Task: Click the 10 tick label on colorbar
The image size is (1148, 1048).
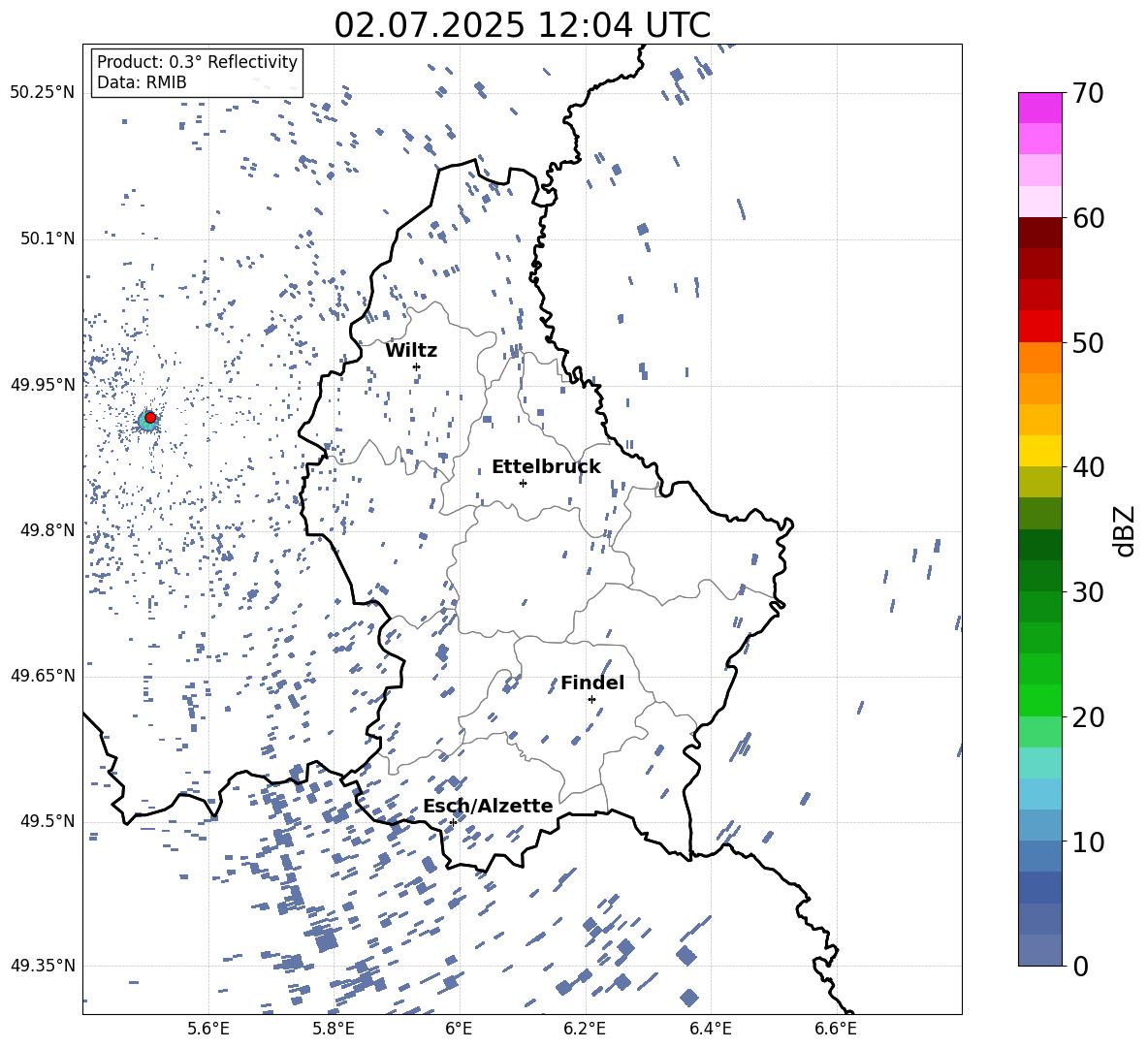Action: (x=1088, y=842)
